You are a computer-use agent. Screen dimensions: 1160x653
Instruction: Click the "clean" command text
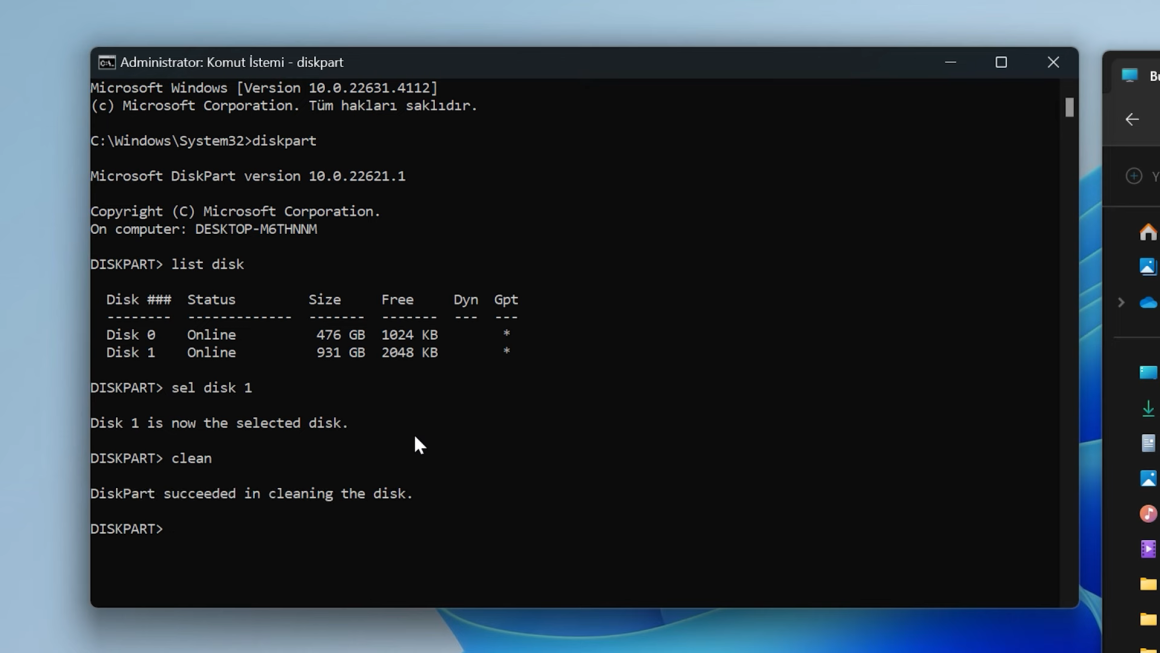click(192, 459)
